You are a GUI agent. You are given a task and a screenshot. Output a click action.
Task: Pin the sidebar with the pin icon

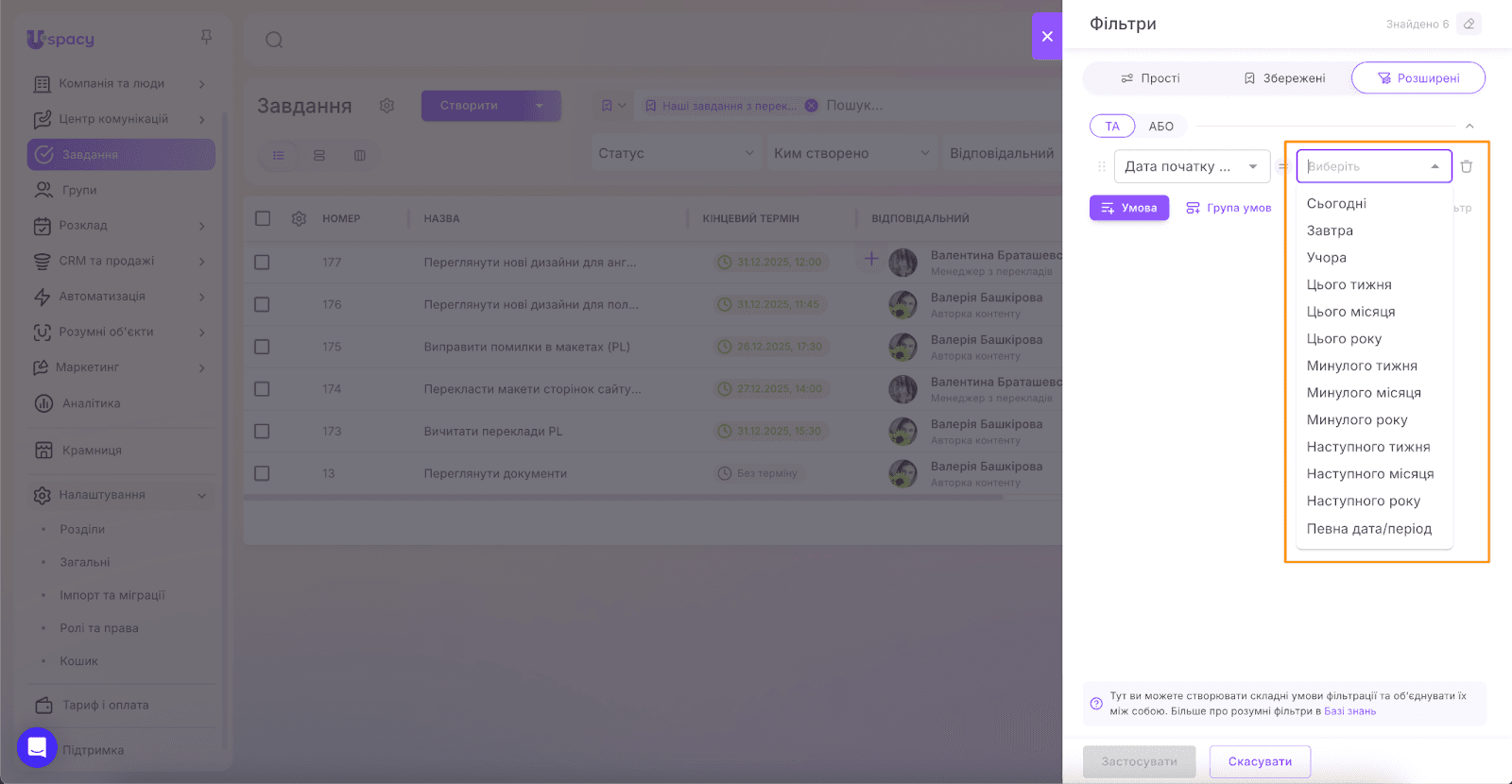click(x=206, y=37)
